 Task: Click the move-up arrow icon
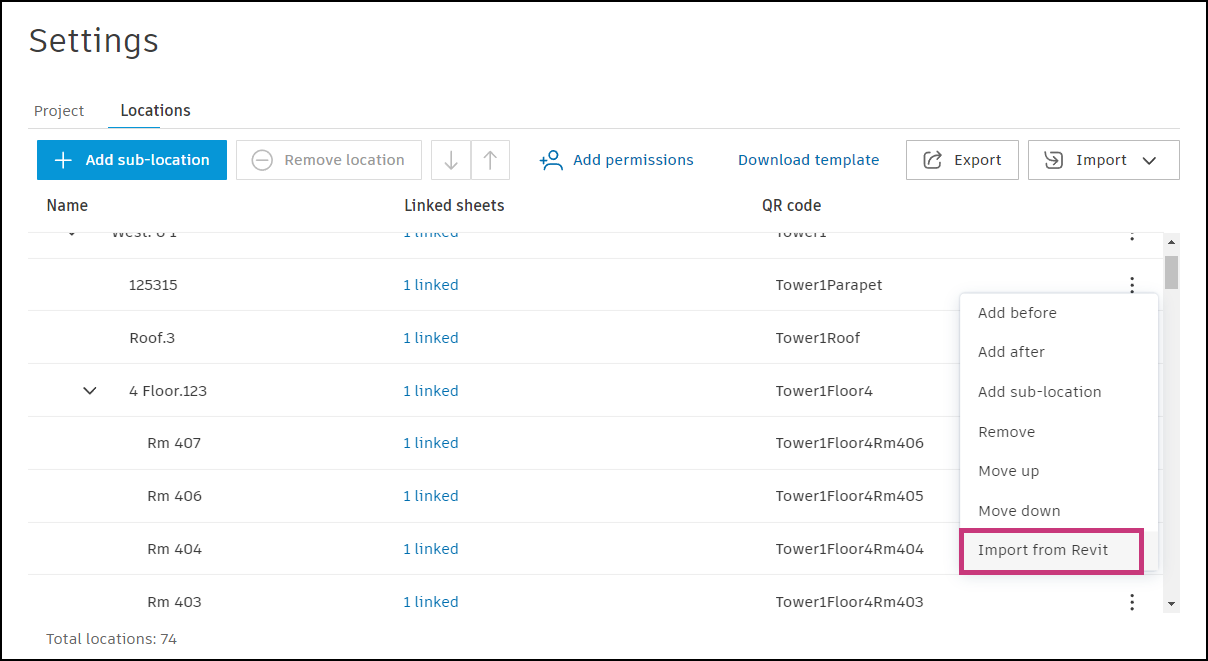coord(489,159)
